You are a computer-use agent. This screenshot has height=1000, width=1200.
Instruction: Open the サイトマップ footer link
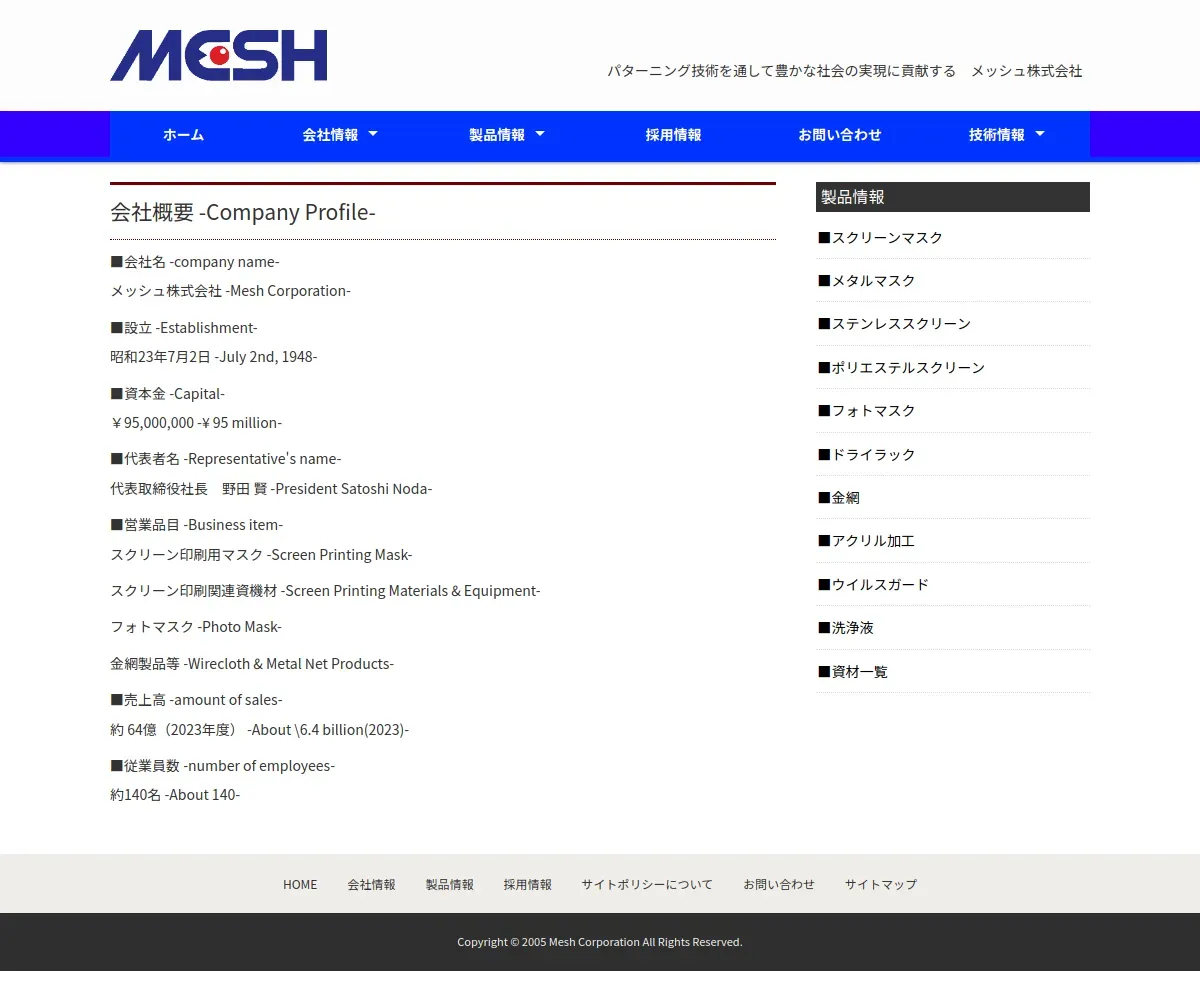click(x=881, y=885)
